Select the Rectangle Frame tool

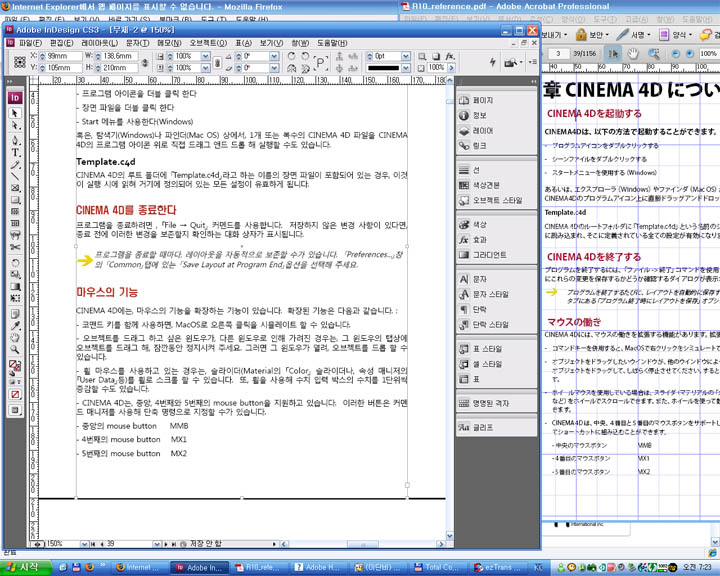[x=15, y=188]
